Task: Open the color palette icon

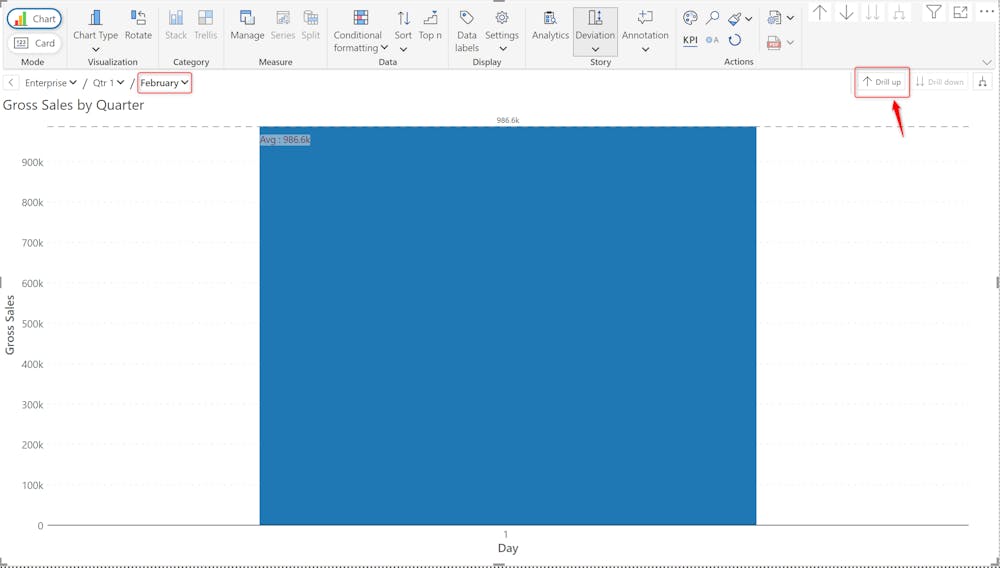Action: coord(690,18)
